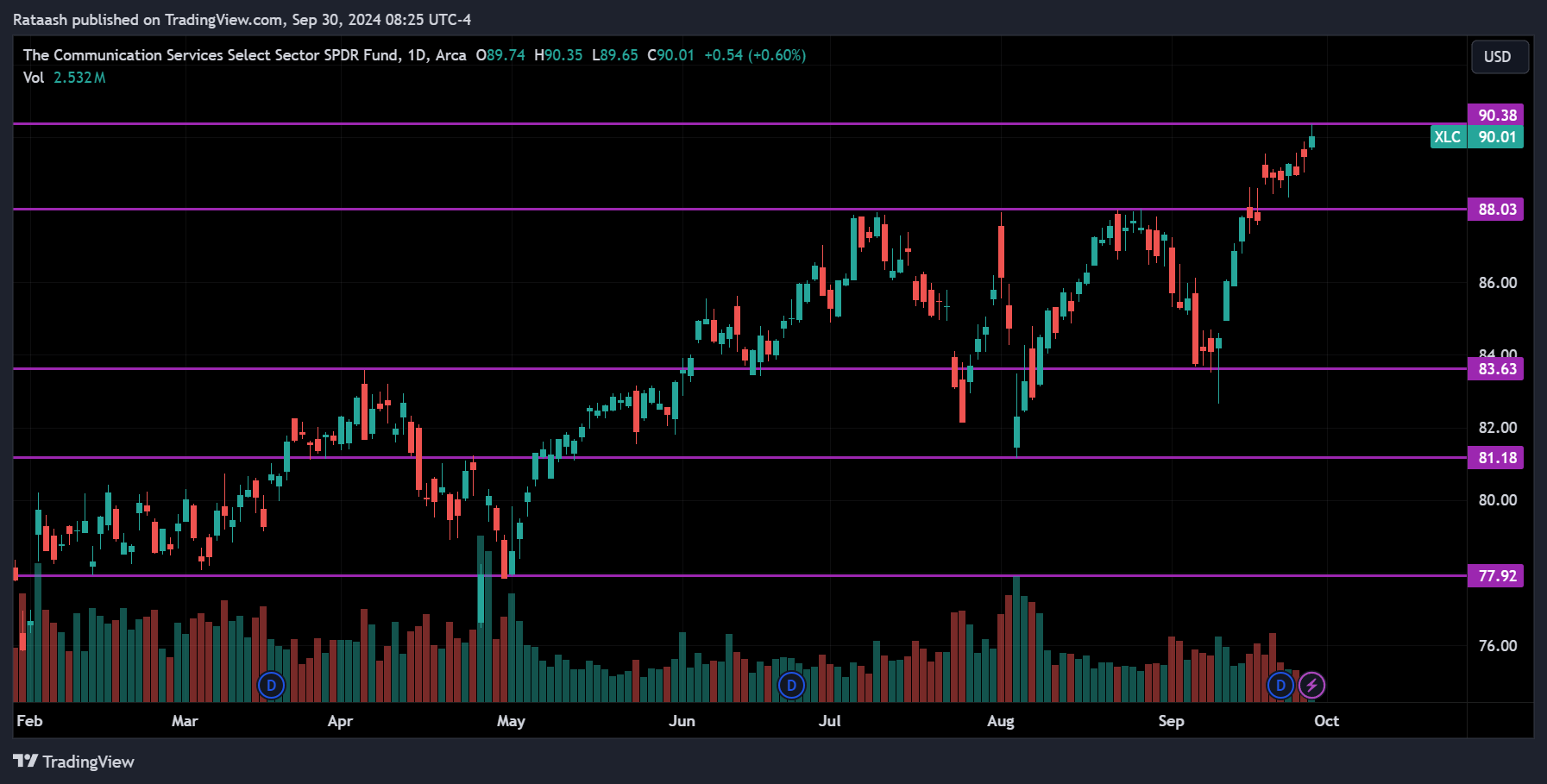Click the Apr label on time axis
Image resolution: width=1547 pixels, height=784 pixels.
click(x=340, y=721)
